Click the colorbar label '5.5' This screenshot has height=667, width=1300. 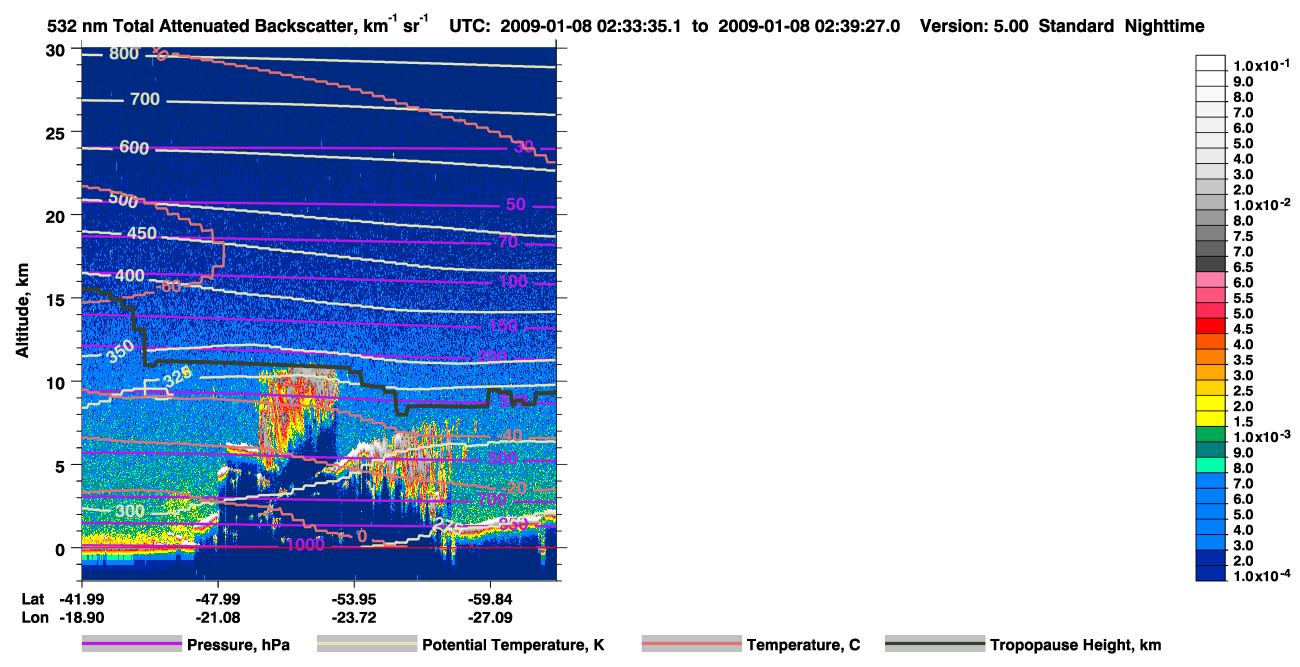(x=1244, y=298)
